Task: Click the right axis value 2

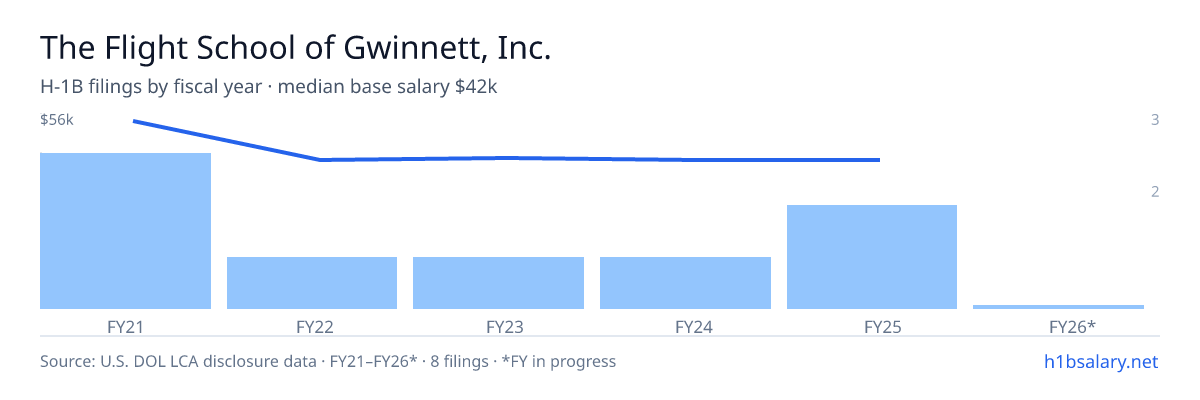Action: (x=1155, y=191)
